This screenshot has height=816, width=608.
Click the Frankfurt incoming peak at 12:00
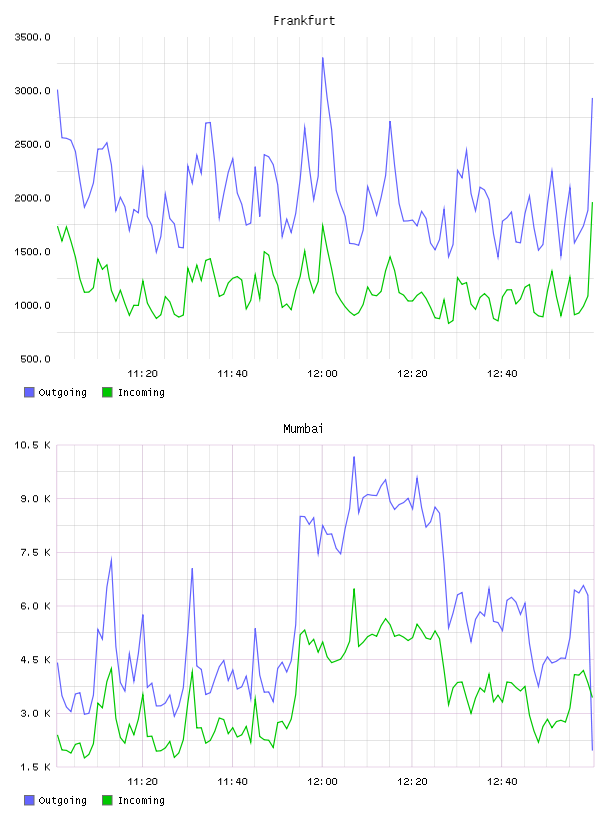pyautogui.click(x=323, y=225)
